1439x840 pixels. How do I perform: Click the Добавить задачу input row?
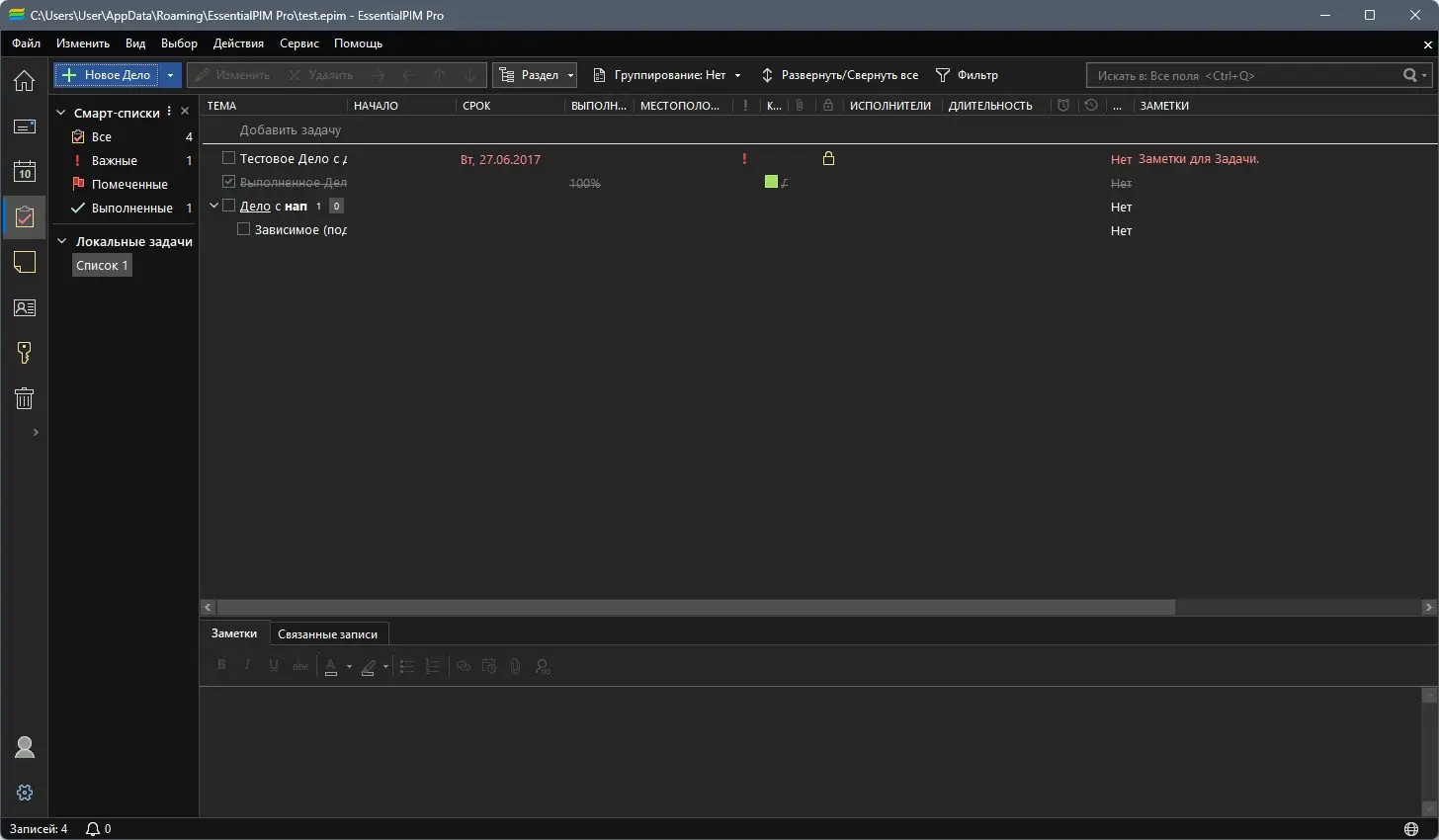coord(818,130)
